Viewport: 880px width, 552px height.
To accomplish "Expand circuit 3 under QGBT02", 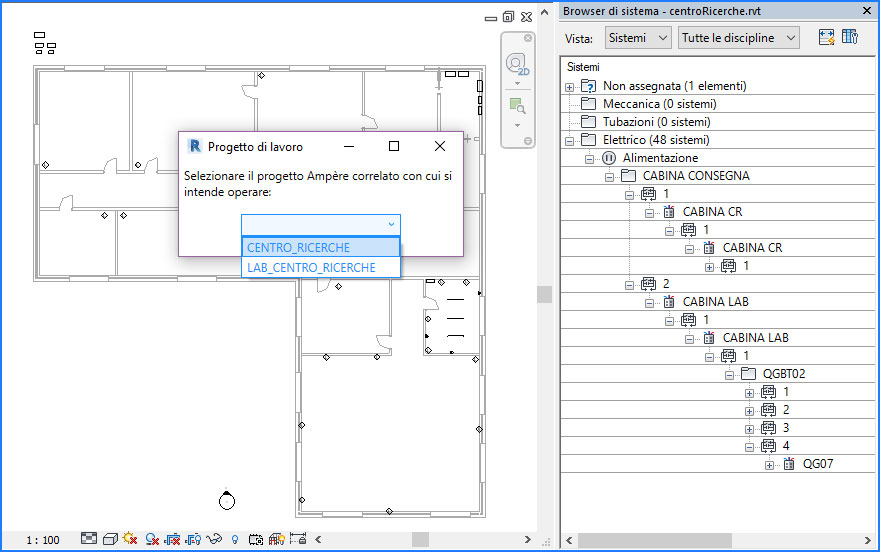I will point(749,429).
